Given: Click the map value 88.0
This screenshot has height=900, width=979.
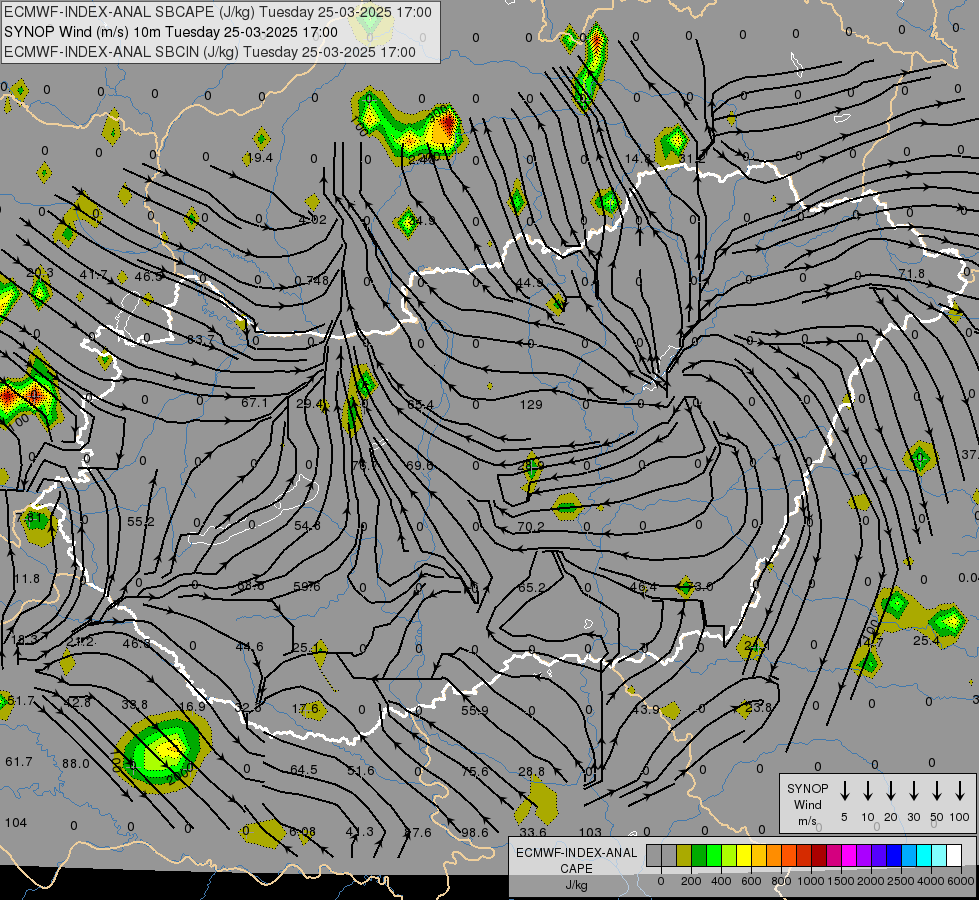Looking at the screenshot, I should (x=76, y=764).
